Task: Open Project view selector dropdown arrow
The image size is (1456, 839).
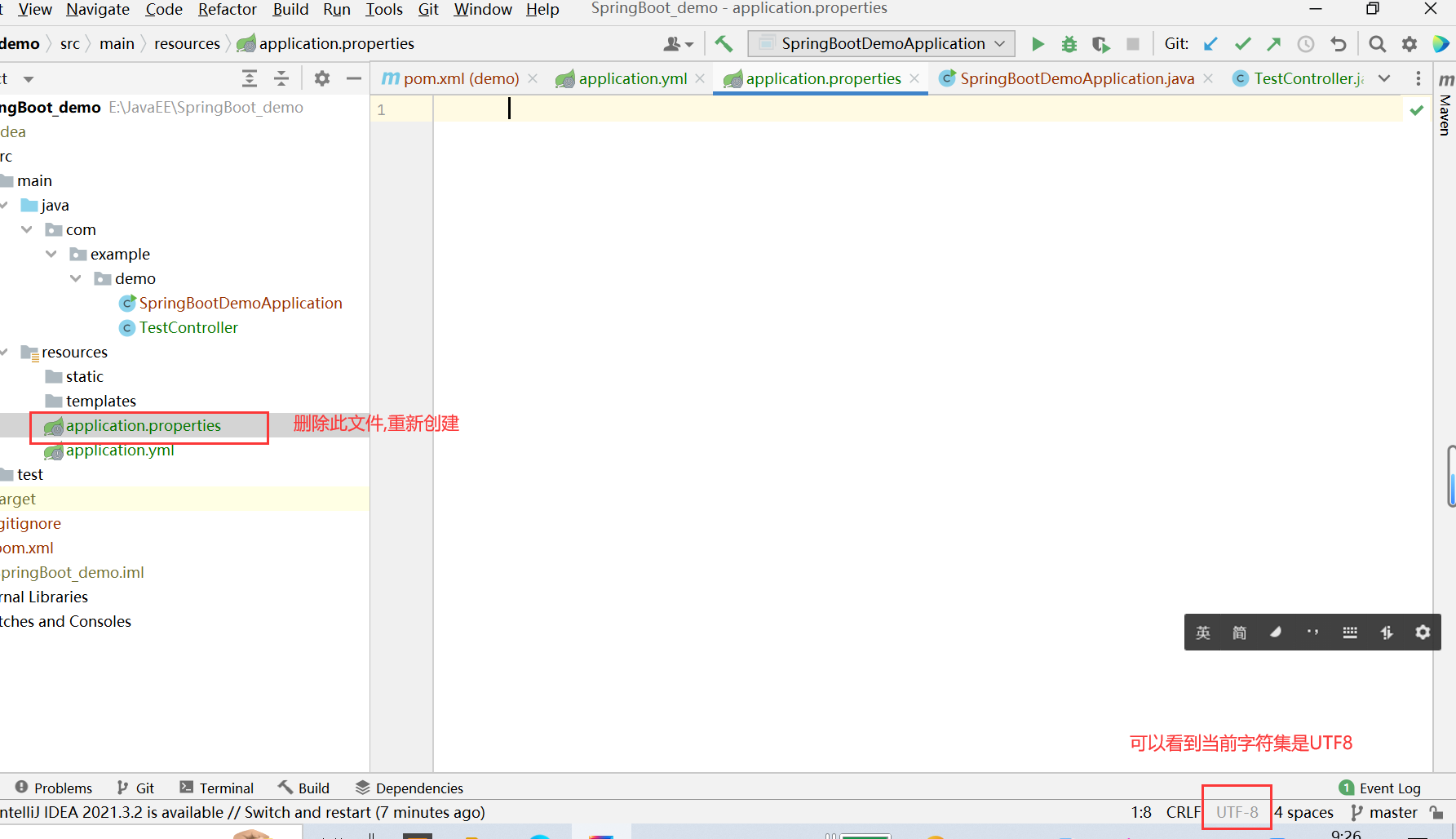Action: pyautogui.click(x=29, y=79)
